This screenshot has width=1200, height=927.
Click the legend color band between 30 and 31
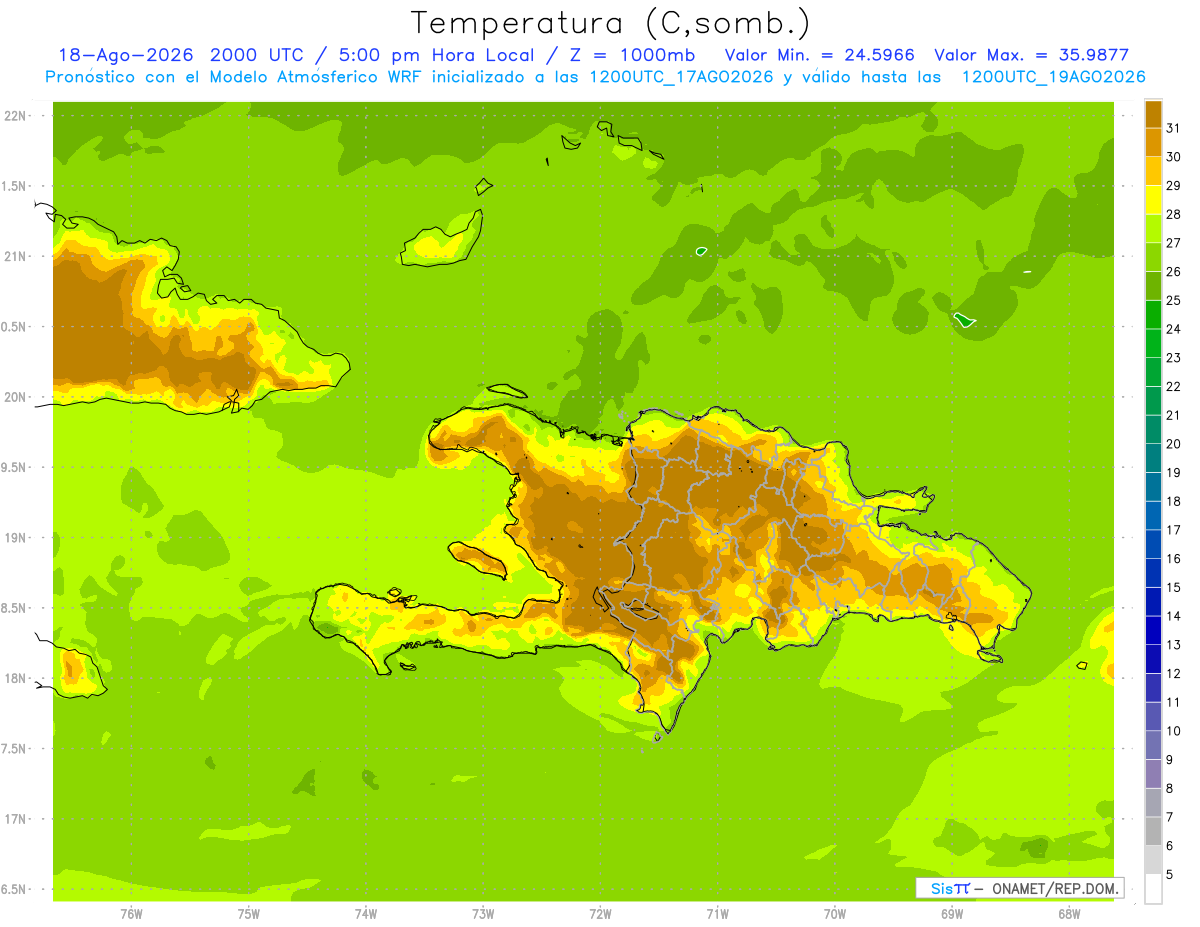click(x=1153, y=142)
